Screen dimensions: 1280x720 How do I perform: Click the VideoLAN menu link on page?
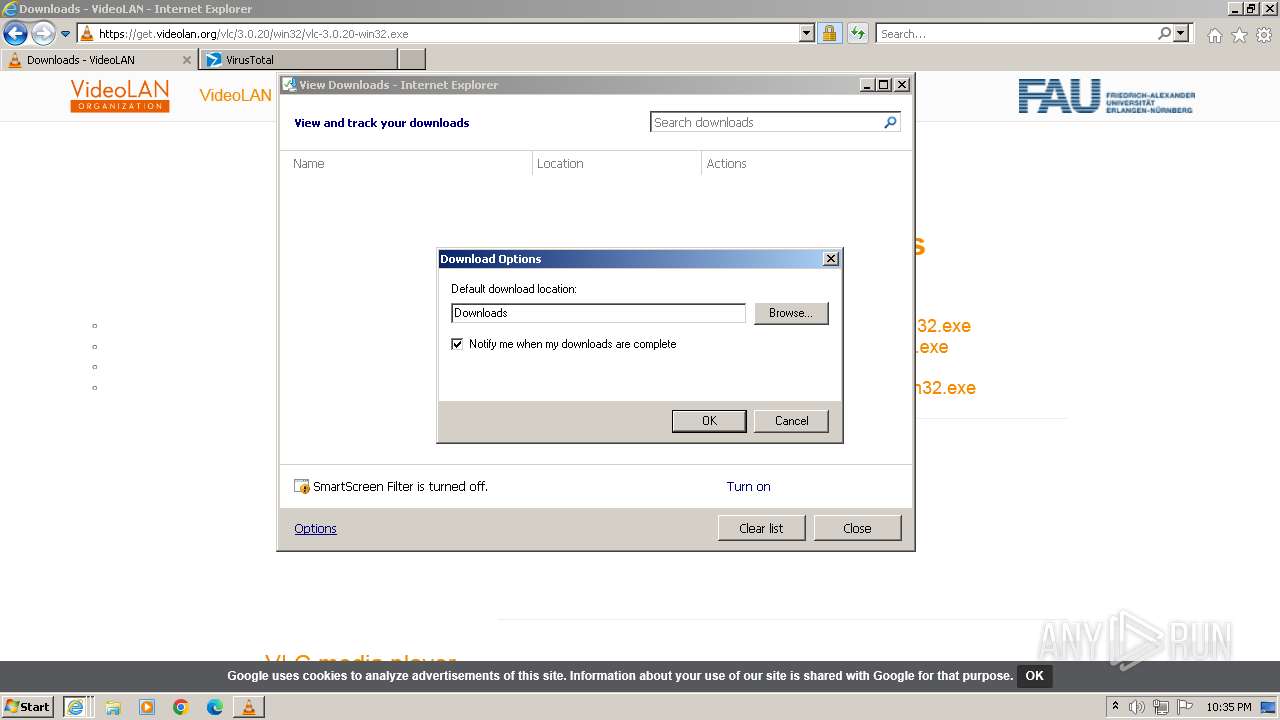[x=235, y=95]
